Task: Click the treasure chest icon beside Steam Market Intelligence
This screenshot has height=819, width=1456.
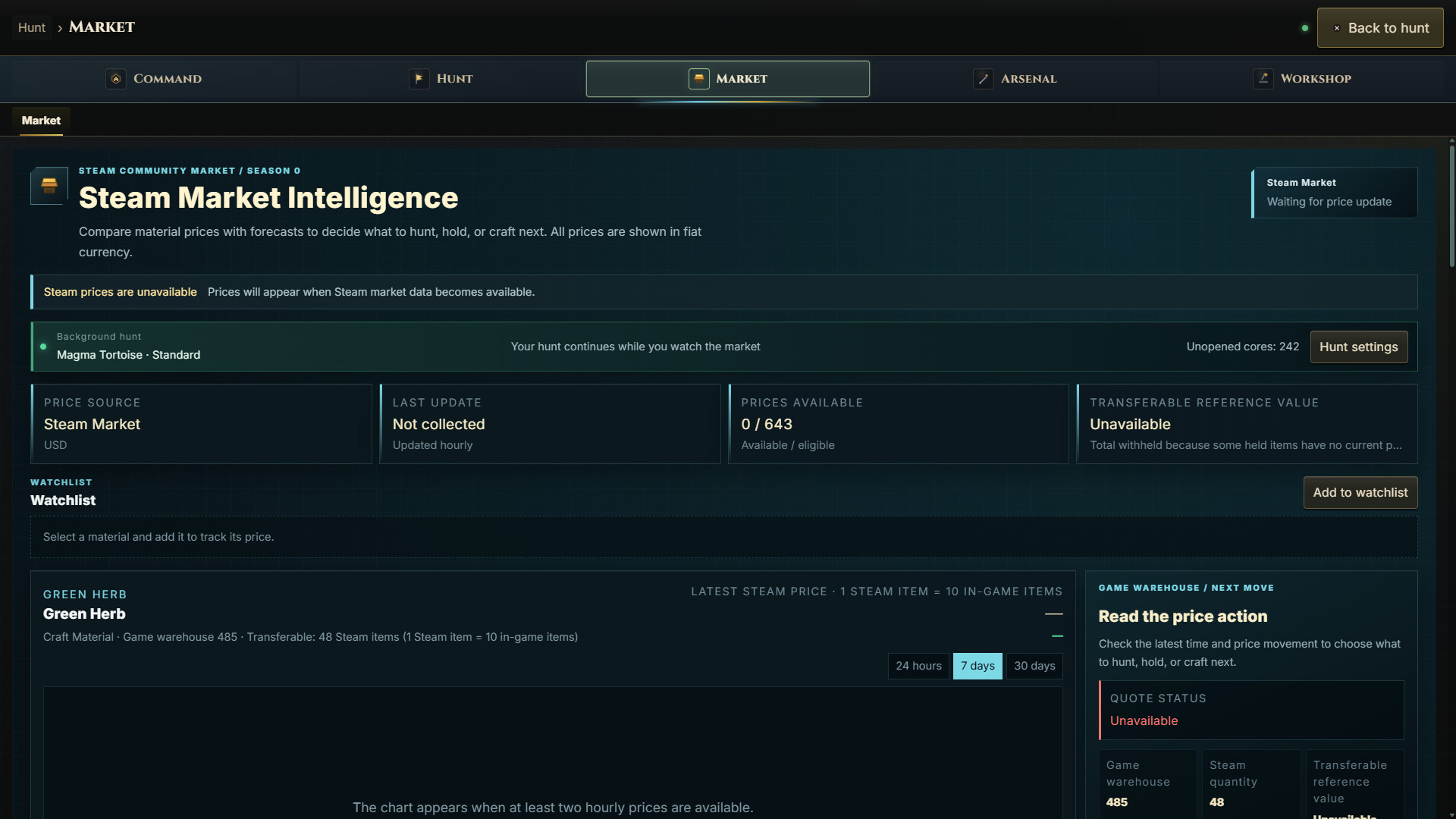Action: tap(49, 186)
